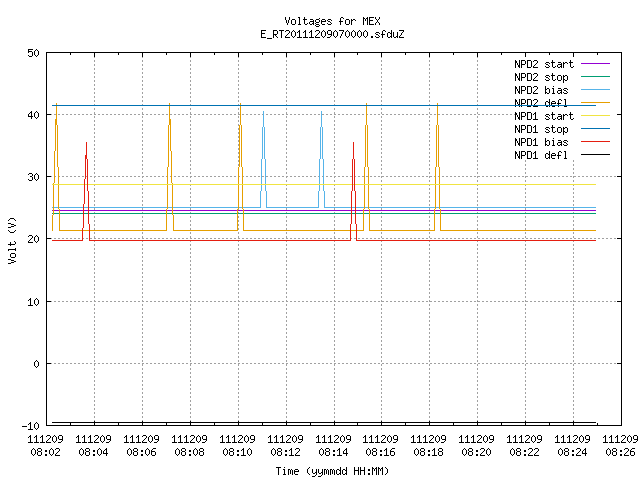This screenshot has height=480, width=640.
Task: Click the x-axis tick label 08:22
Action: 524,452
